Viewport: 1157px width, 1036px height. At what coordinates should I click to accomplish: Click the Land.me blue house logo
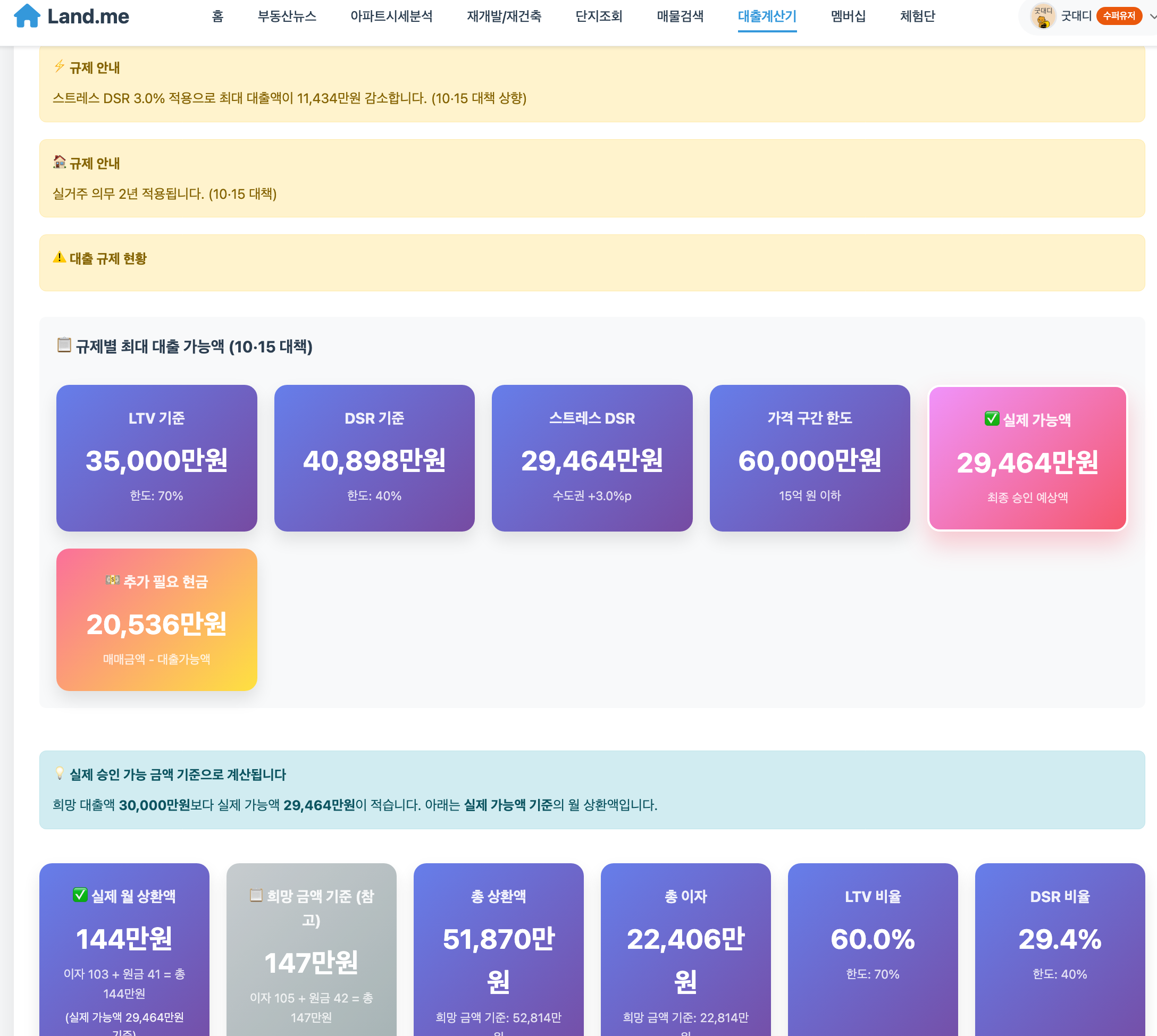tap(27, 16)
